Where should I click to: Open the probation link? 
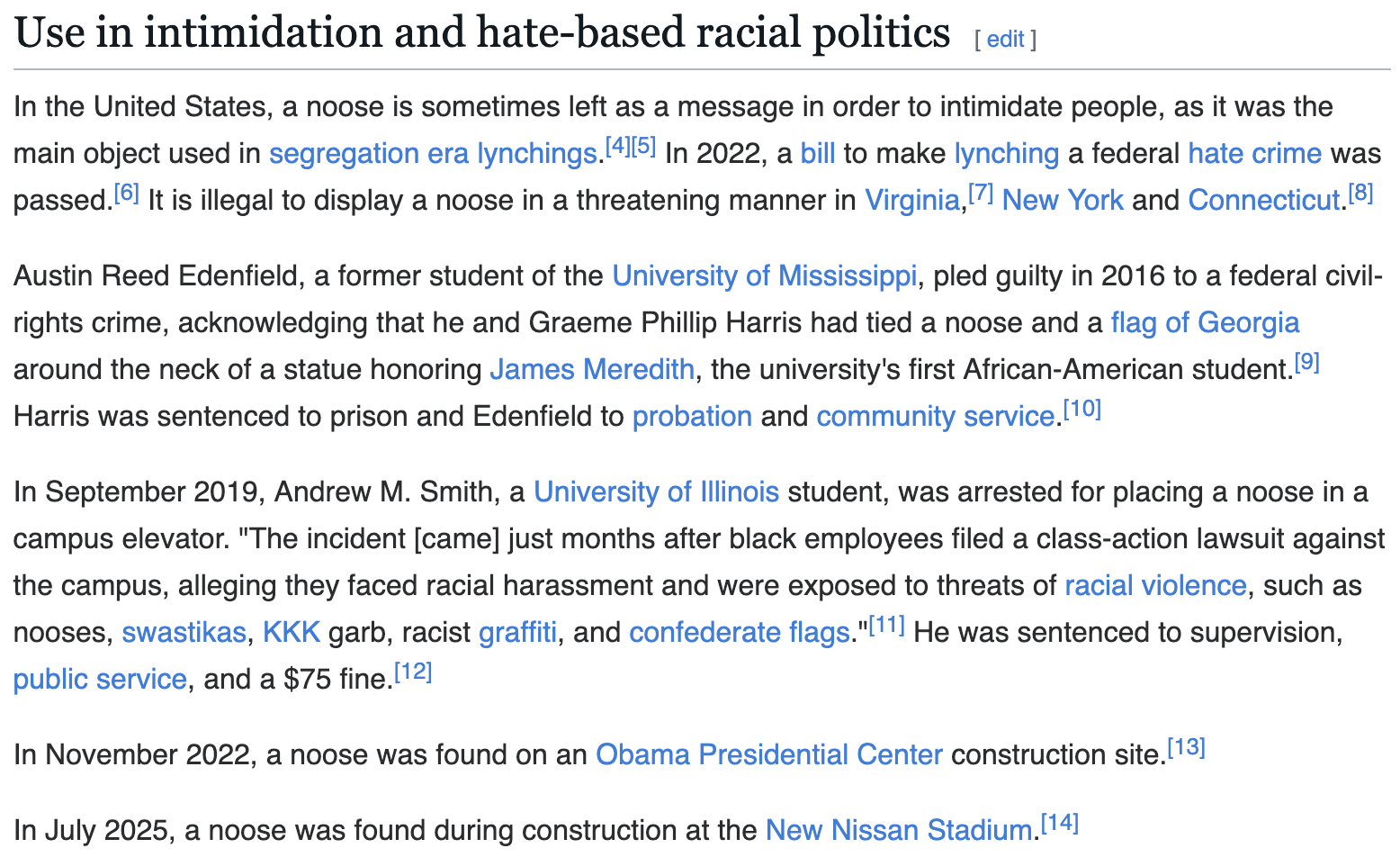point(692,416)
